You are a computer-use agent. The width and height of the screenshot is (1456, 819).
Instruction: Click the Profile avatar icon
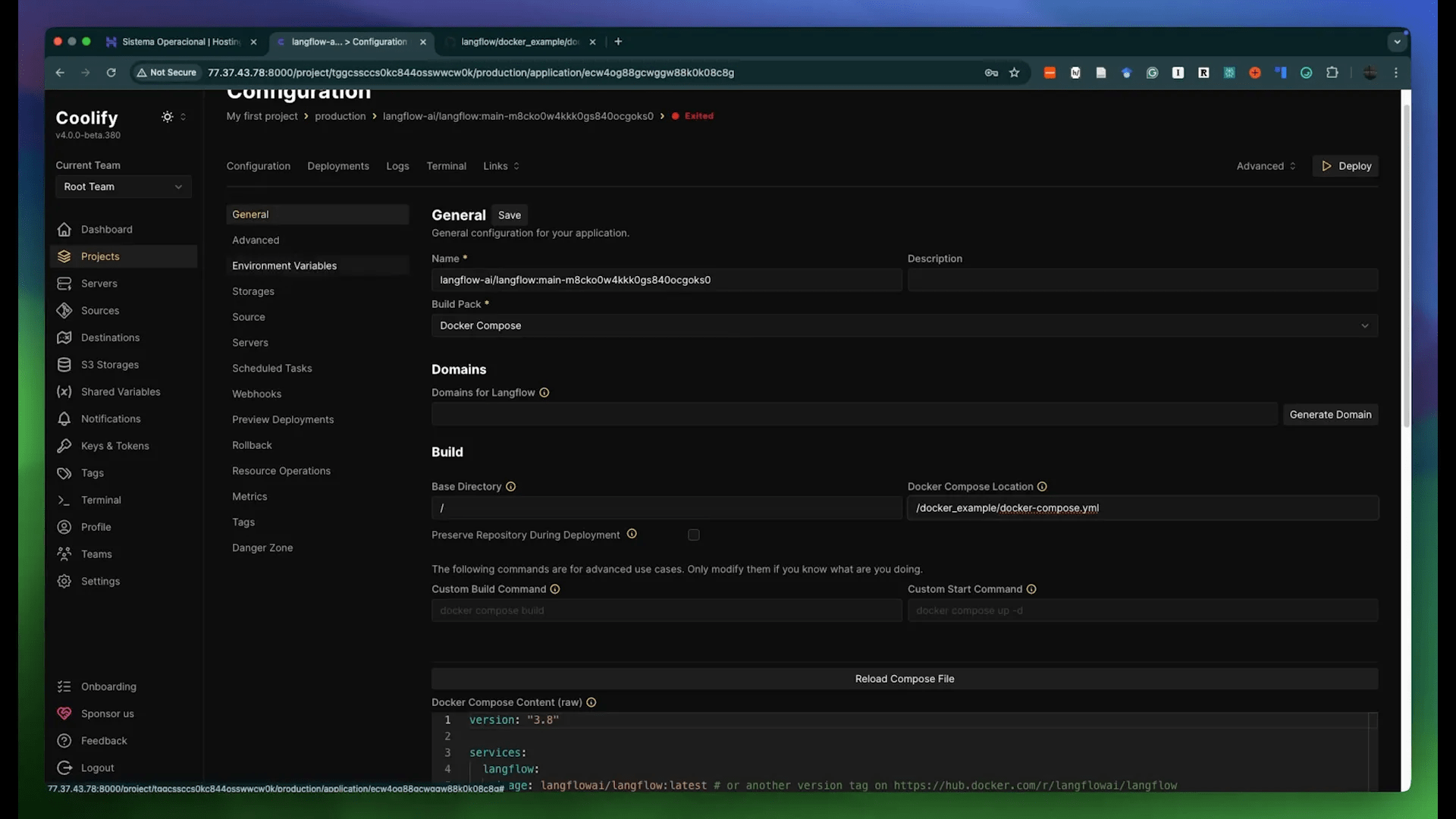64,527
